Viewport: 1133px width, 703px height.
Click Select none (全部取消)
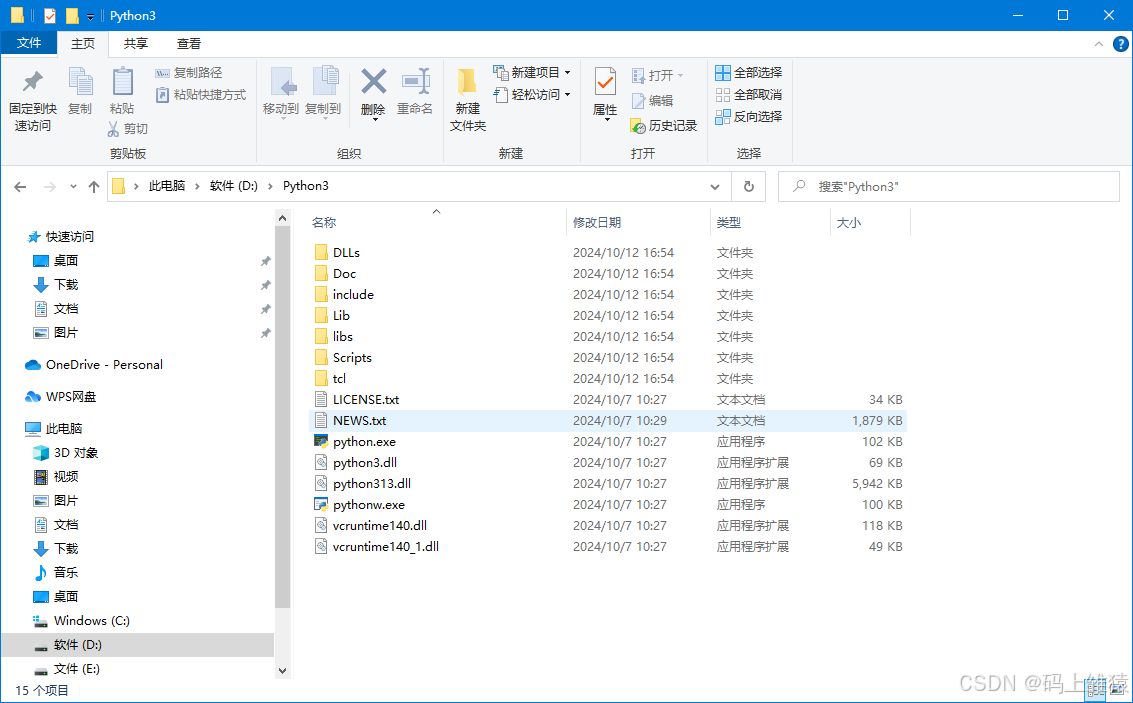tap(749, 95)
